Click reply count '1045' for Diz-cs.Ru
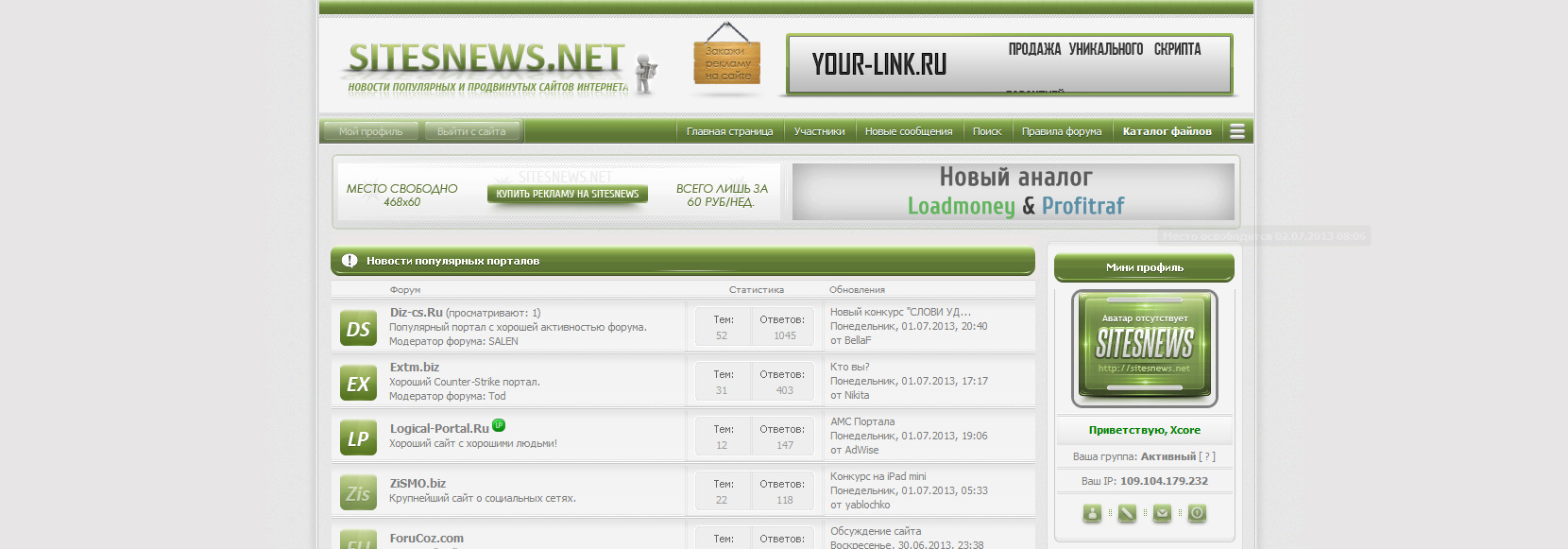 click(785, 335)
